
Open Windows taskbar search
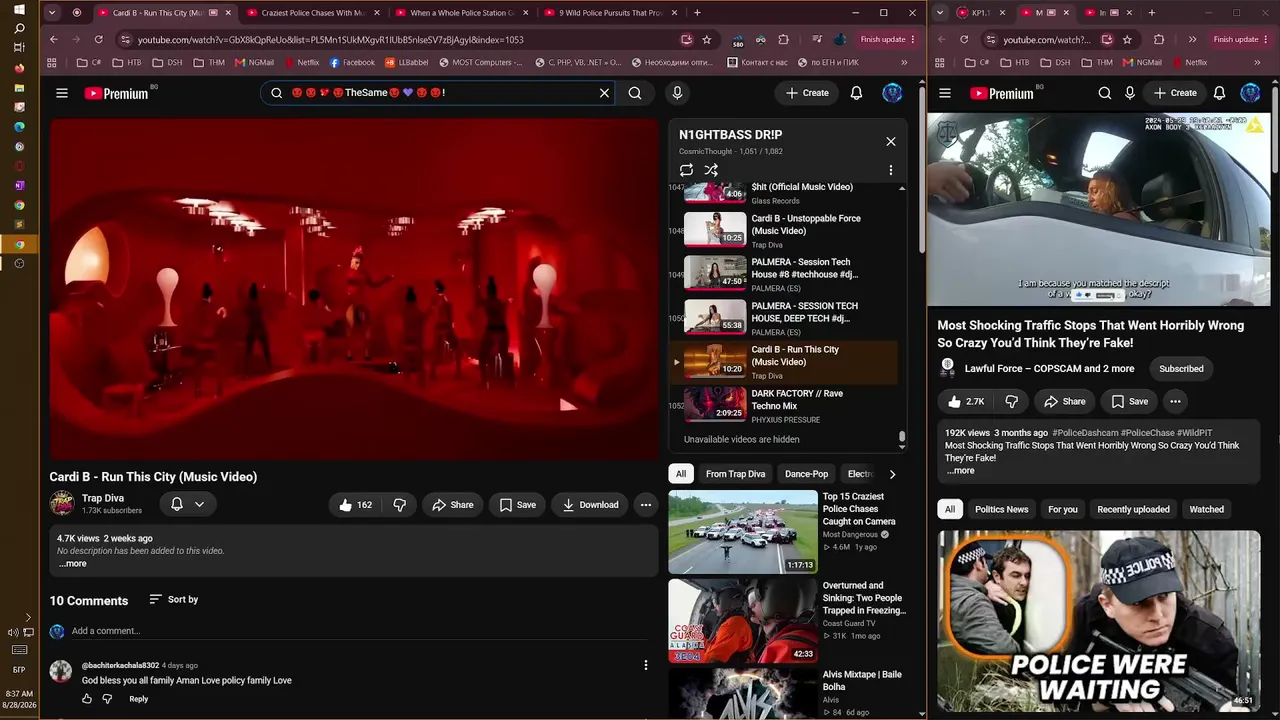point(19,29)
